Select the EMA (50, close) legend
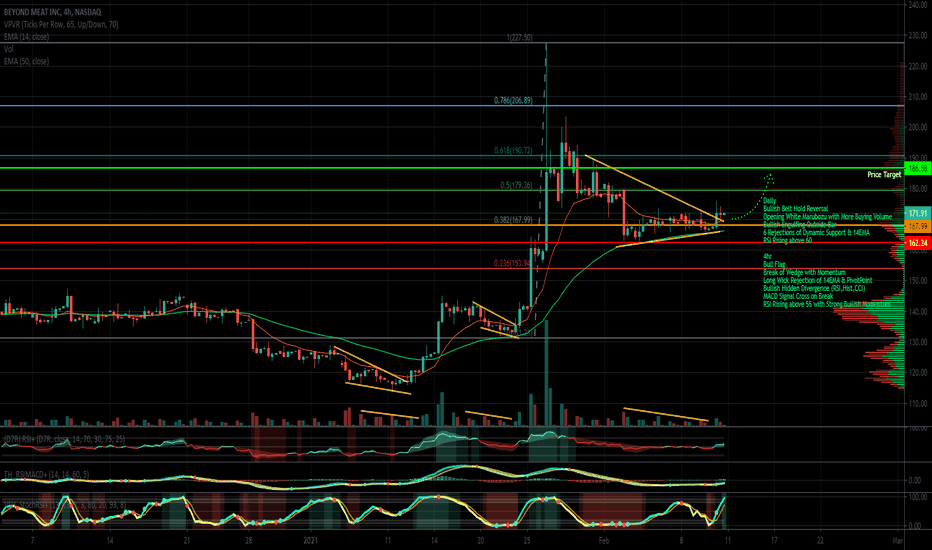Screen dimensions: 932x550 (27, 61)
